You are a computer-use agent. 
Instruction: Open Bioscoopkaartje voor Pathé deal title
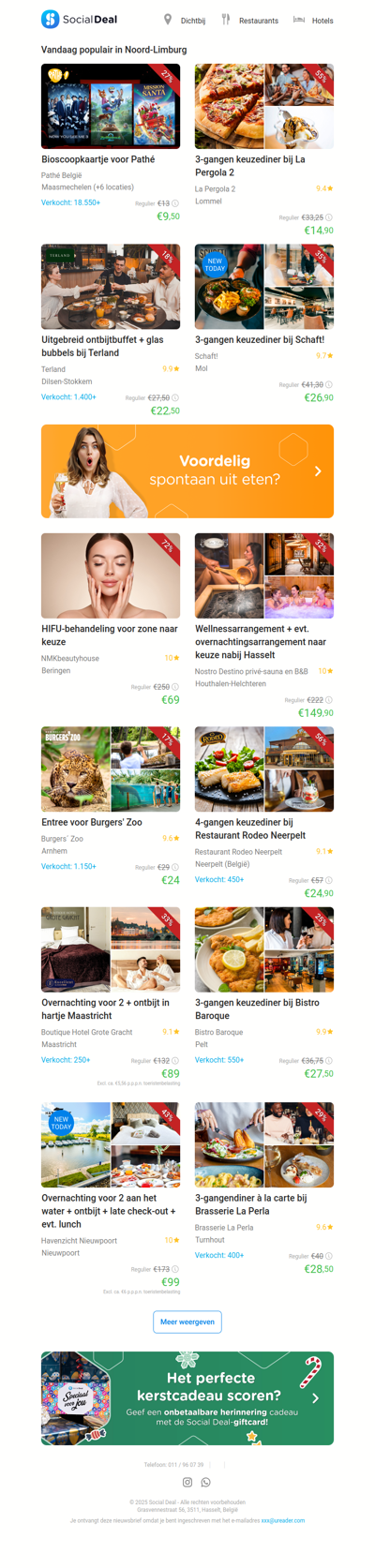98,159
